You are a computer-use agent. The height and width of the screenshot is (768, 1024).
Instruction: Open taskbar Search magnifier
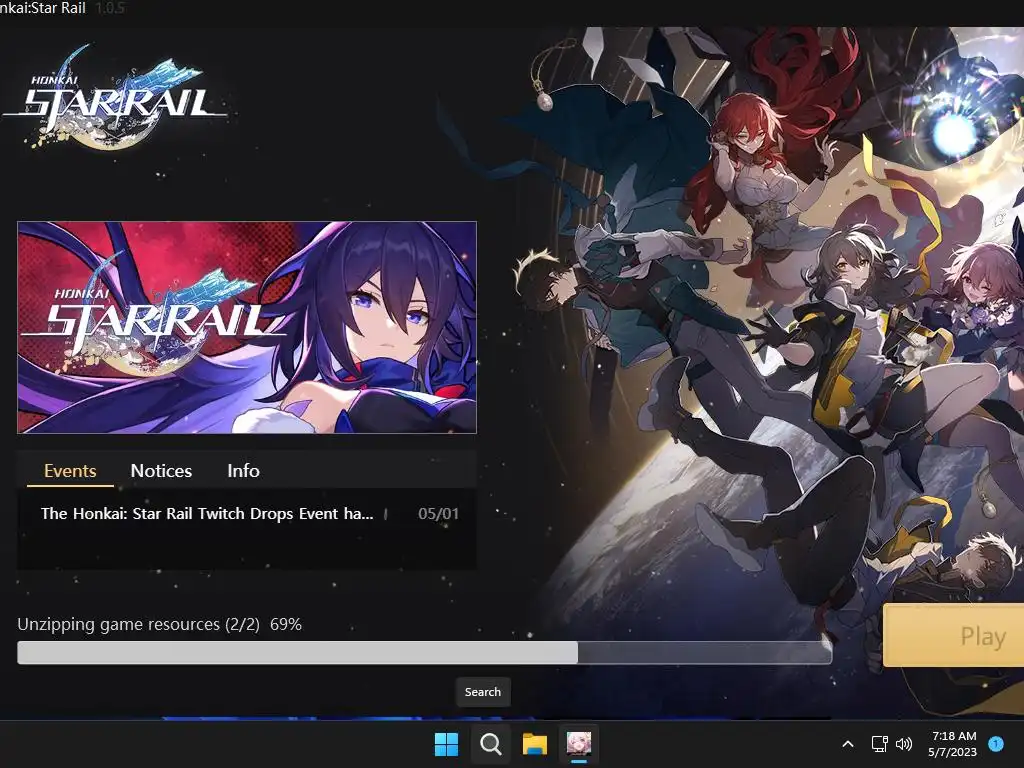(x=490, y=744)
